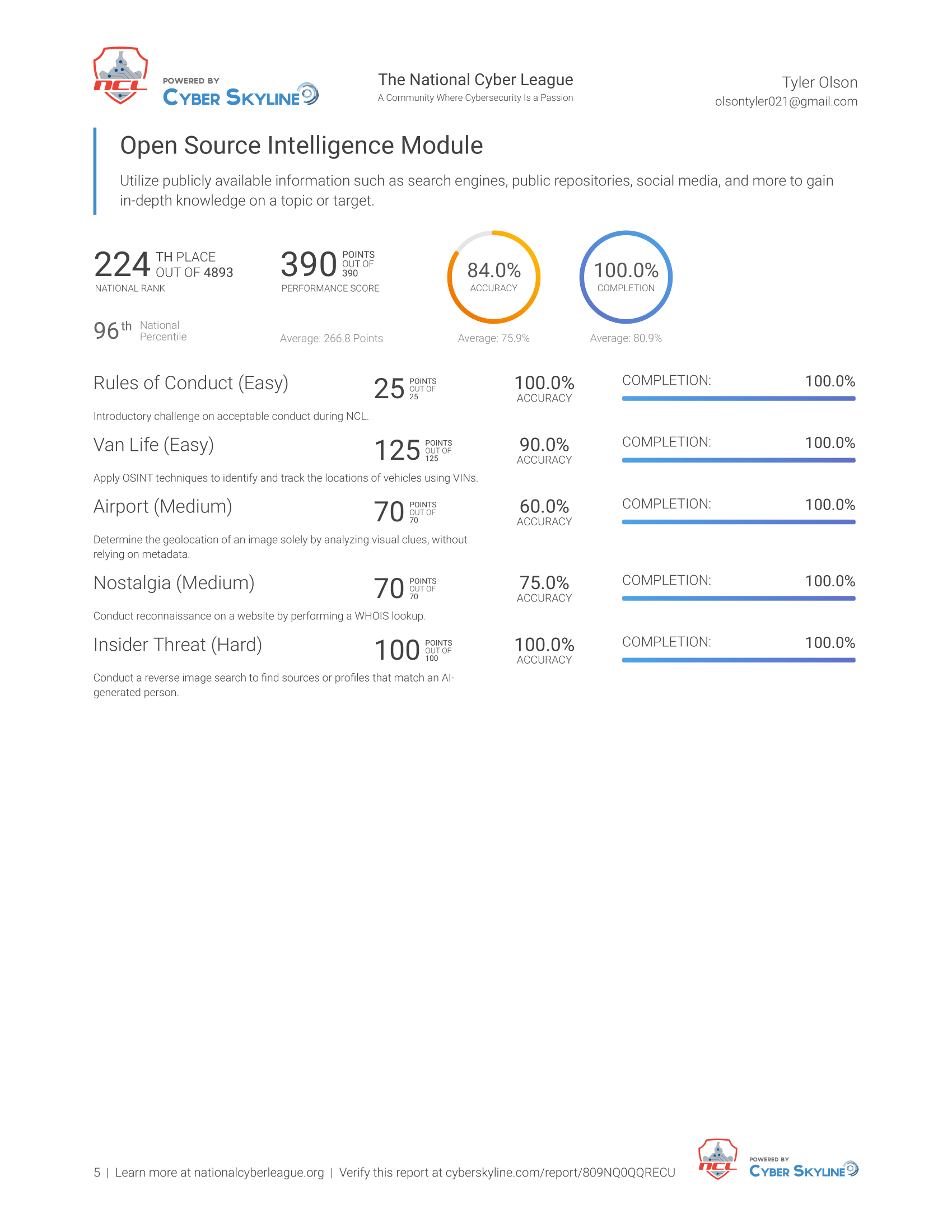Select the Open Source Intelligence Module heading
Screen dimensions: 952x1232
point(301,146)
